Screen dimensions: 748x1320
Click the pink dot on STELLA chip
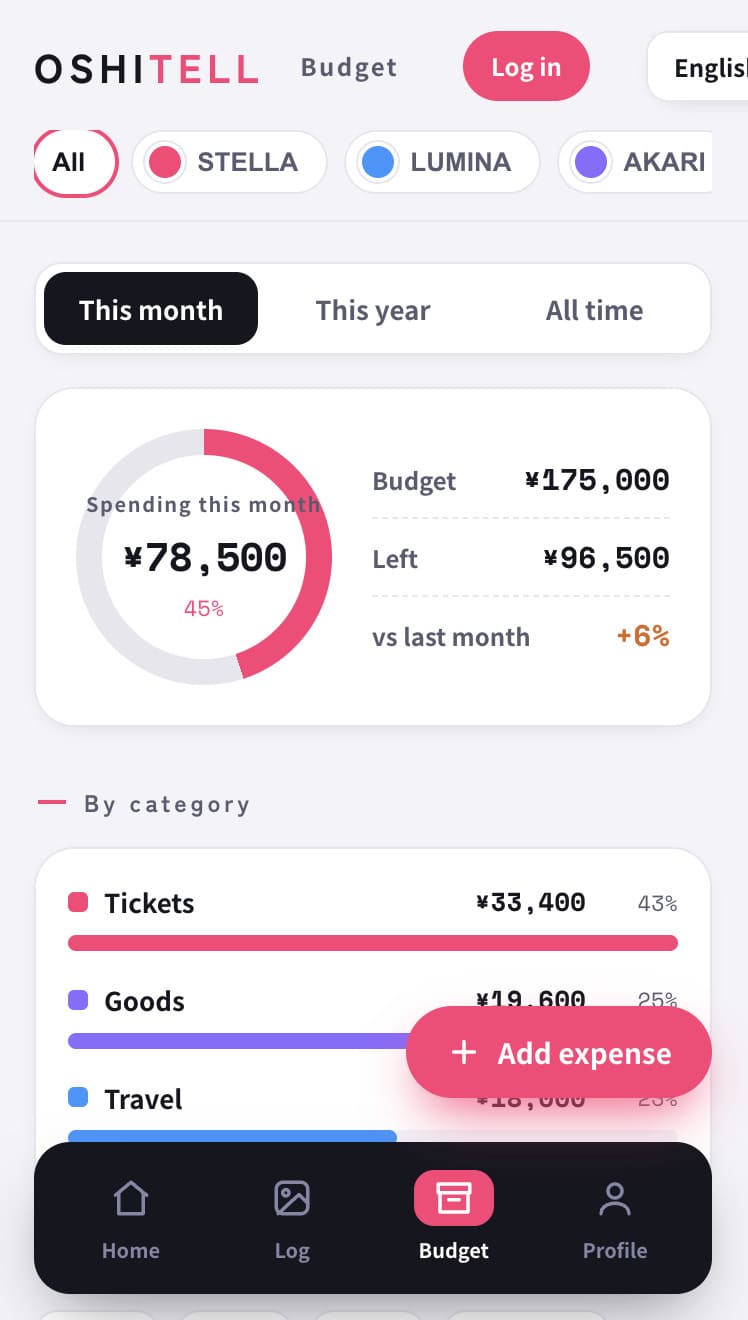click(165, 162)
